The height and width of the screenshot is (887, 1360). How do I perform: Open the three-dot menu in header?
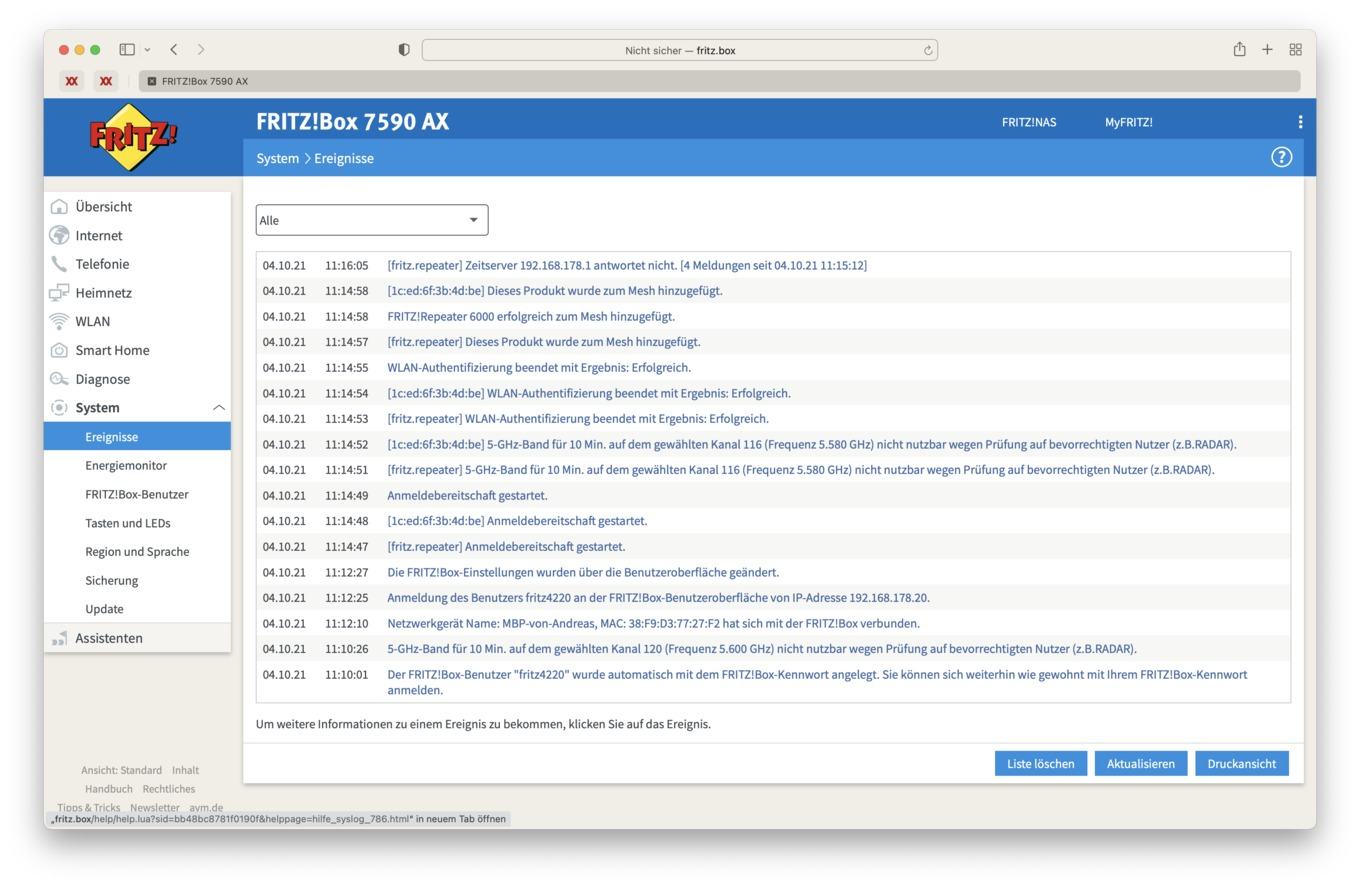(1299, 122)
